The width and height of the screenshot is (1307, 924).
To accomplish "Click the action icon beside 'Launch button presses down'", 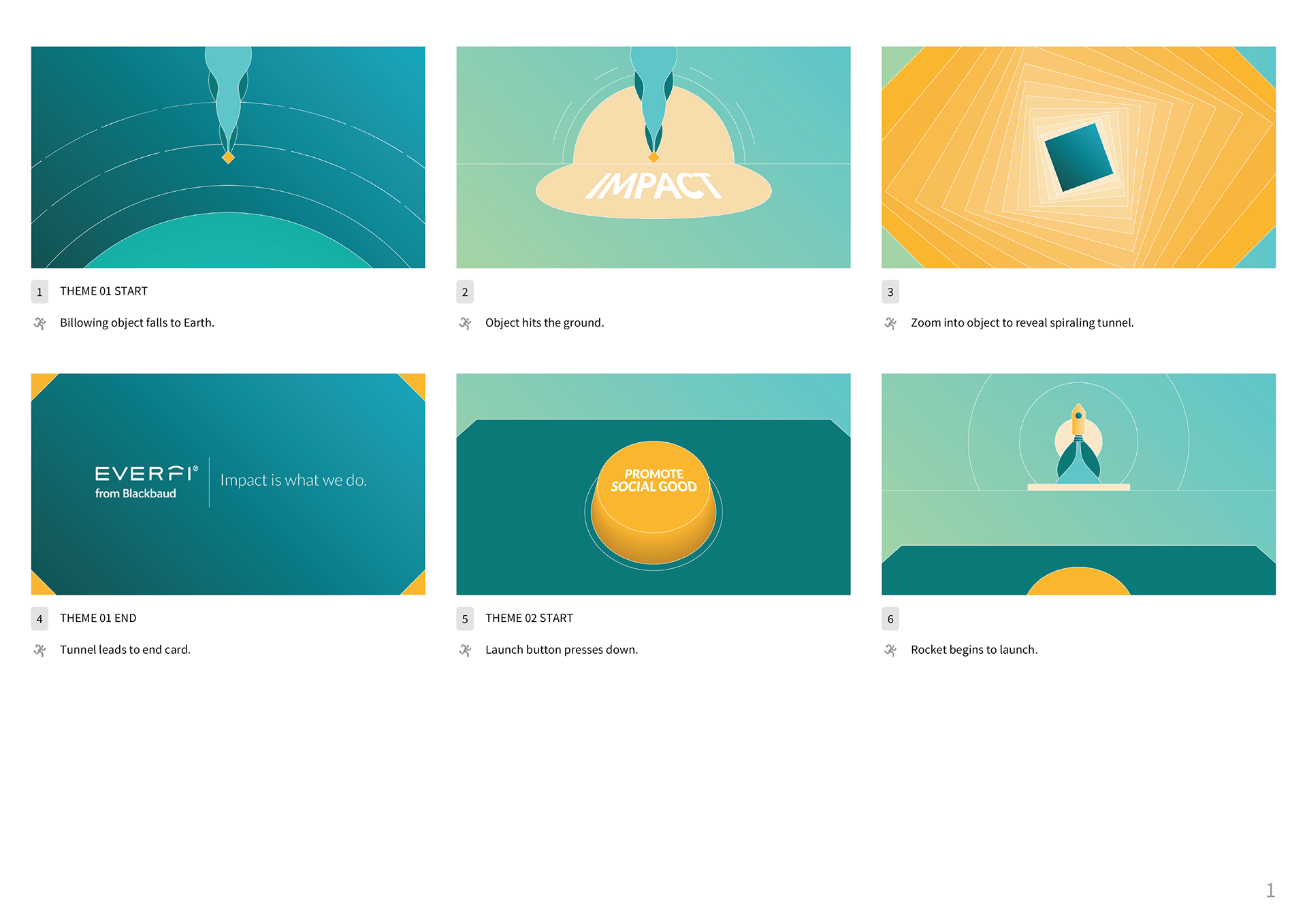I will (466, 650).
